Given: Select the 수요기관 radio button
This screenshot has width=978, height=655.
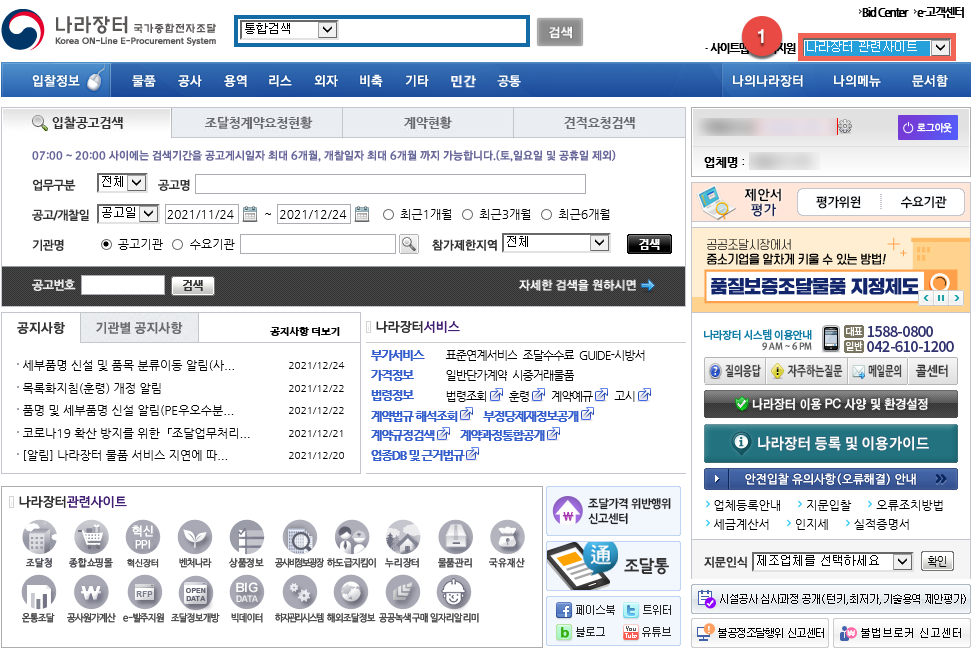Looking at the screenshot, I should pyautogui.click(x=177, y=245).
